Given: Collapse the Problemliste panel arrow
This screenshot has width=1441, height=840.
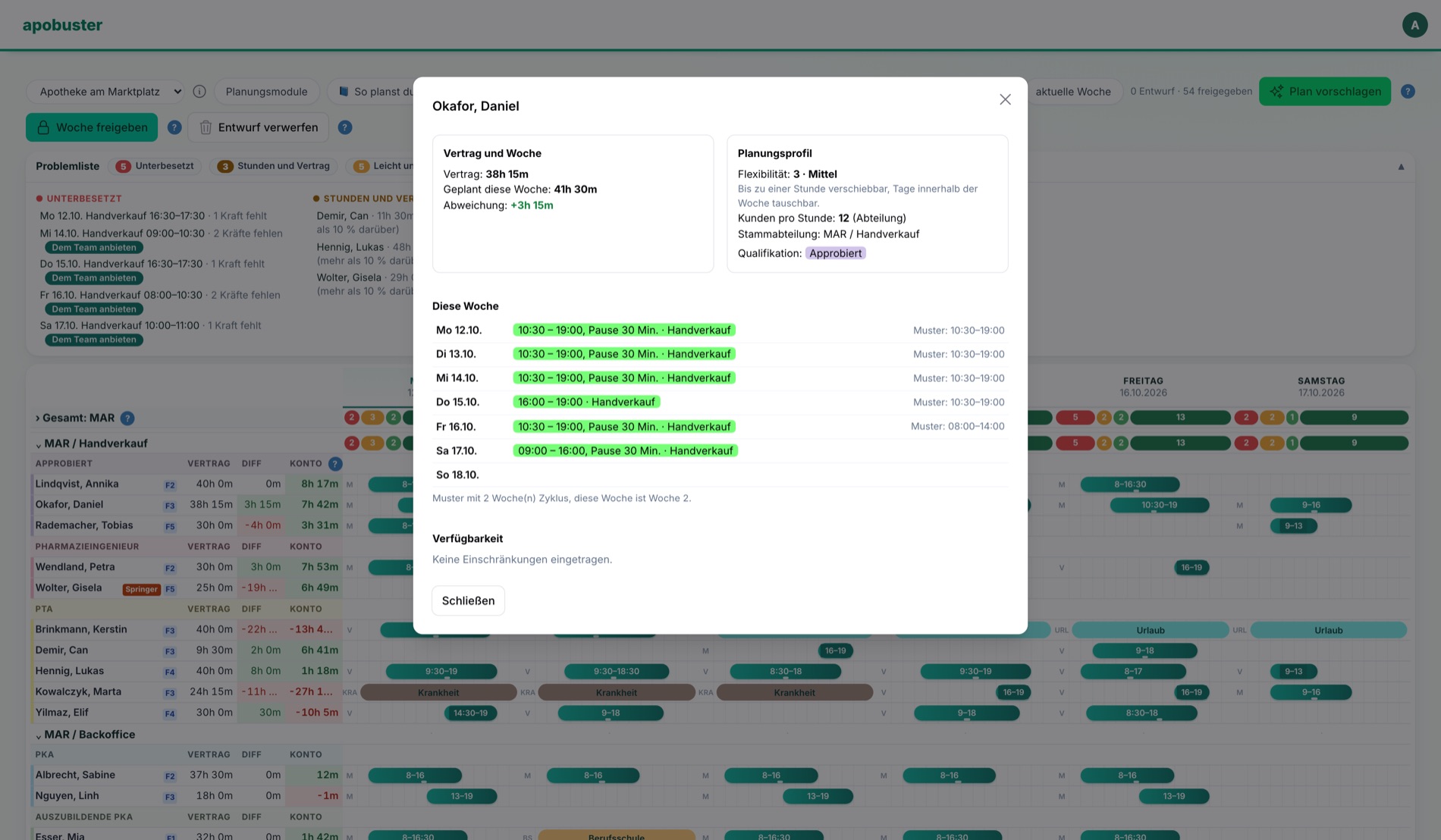Looking at the screenshot, I should coord(1401,167).
